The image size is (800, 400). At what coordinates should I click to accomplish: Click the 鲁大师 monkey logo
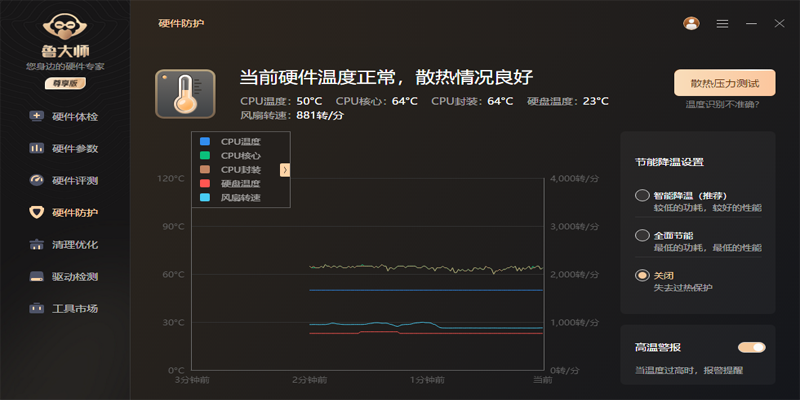coord(65,27)
